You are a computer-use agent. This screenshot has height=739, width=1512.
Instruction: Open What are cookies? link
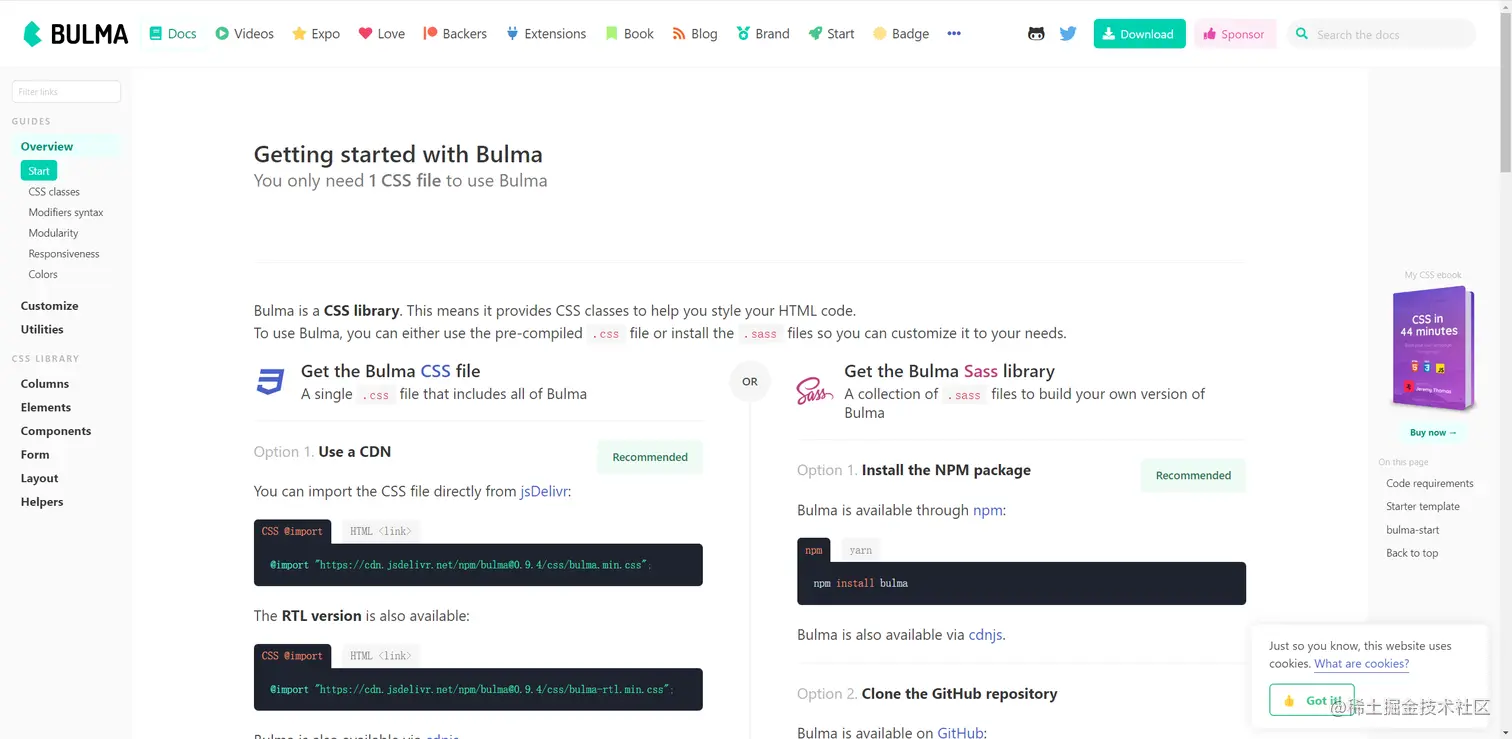pos(1361,664)
